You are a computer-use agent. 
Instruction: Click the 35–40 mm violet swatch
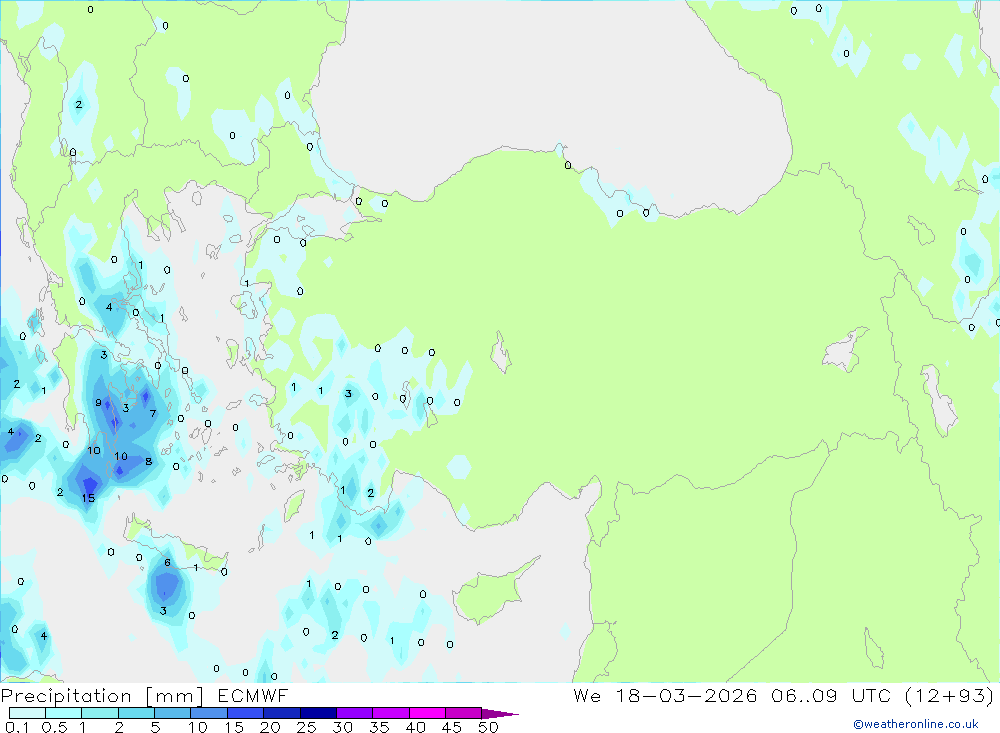click(x=391, y=713)
